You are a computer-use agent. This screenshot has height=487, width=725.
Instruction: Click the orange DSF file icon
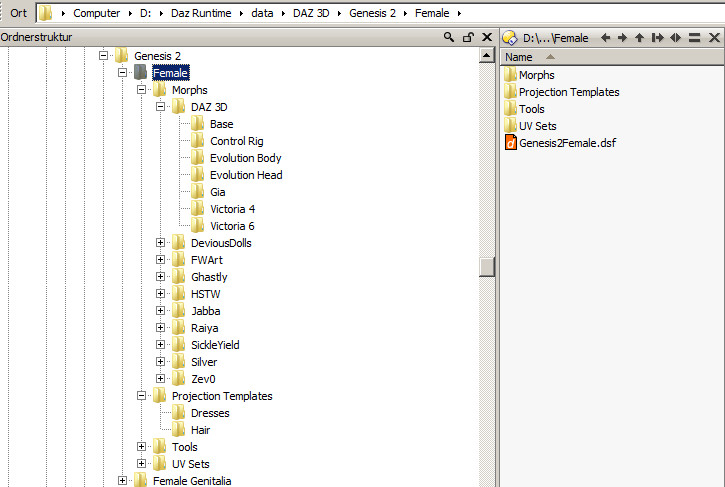tap(510, 143)
